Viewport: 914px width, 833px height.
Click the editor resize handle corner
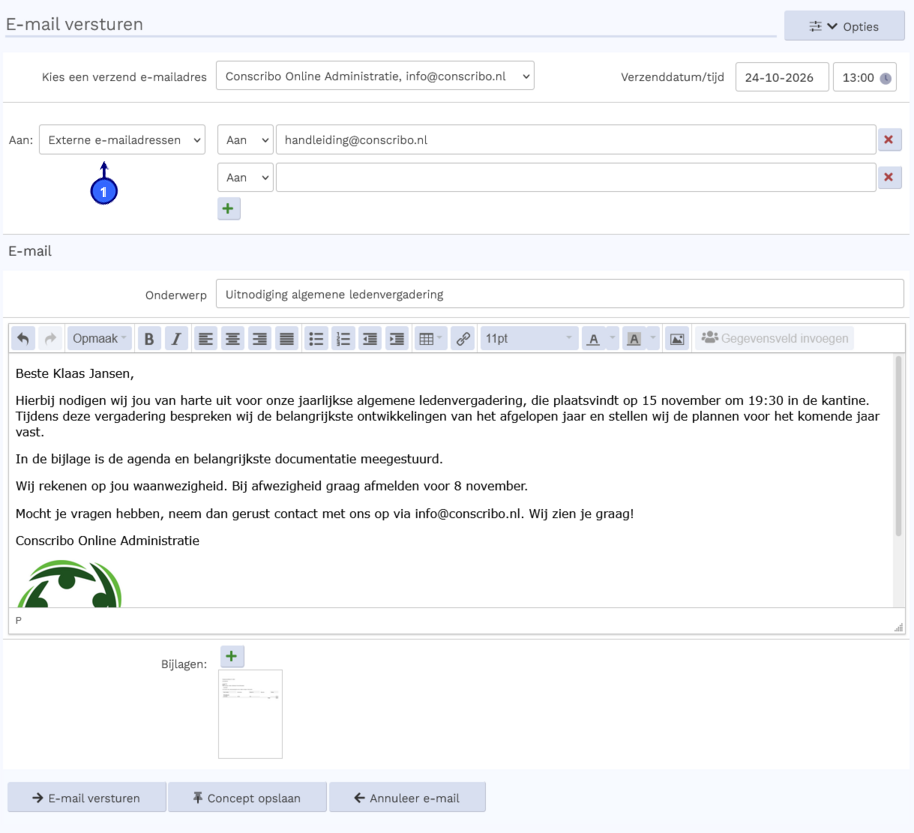(x=898, y=627)
